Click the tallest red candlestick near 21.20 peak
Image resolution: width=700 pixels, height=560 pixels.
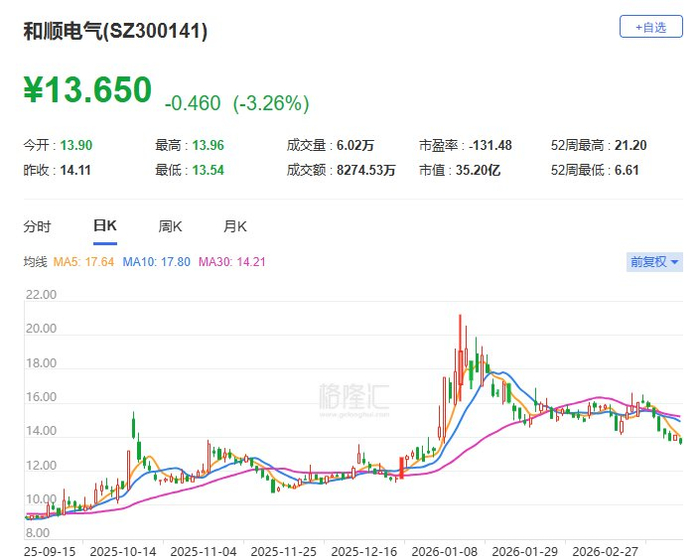click(x=460, y=357)
